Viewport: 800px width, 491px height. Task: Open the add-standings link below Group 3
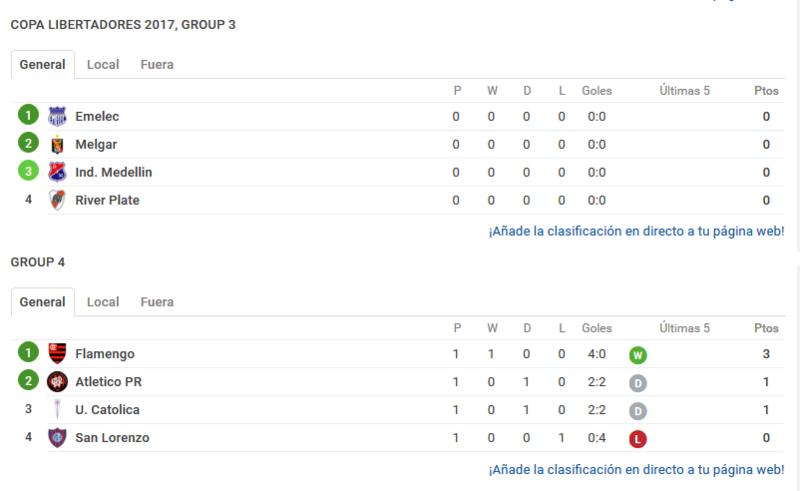[x=636, y=231]
